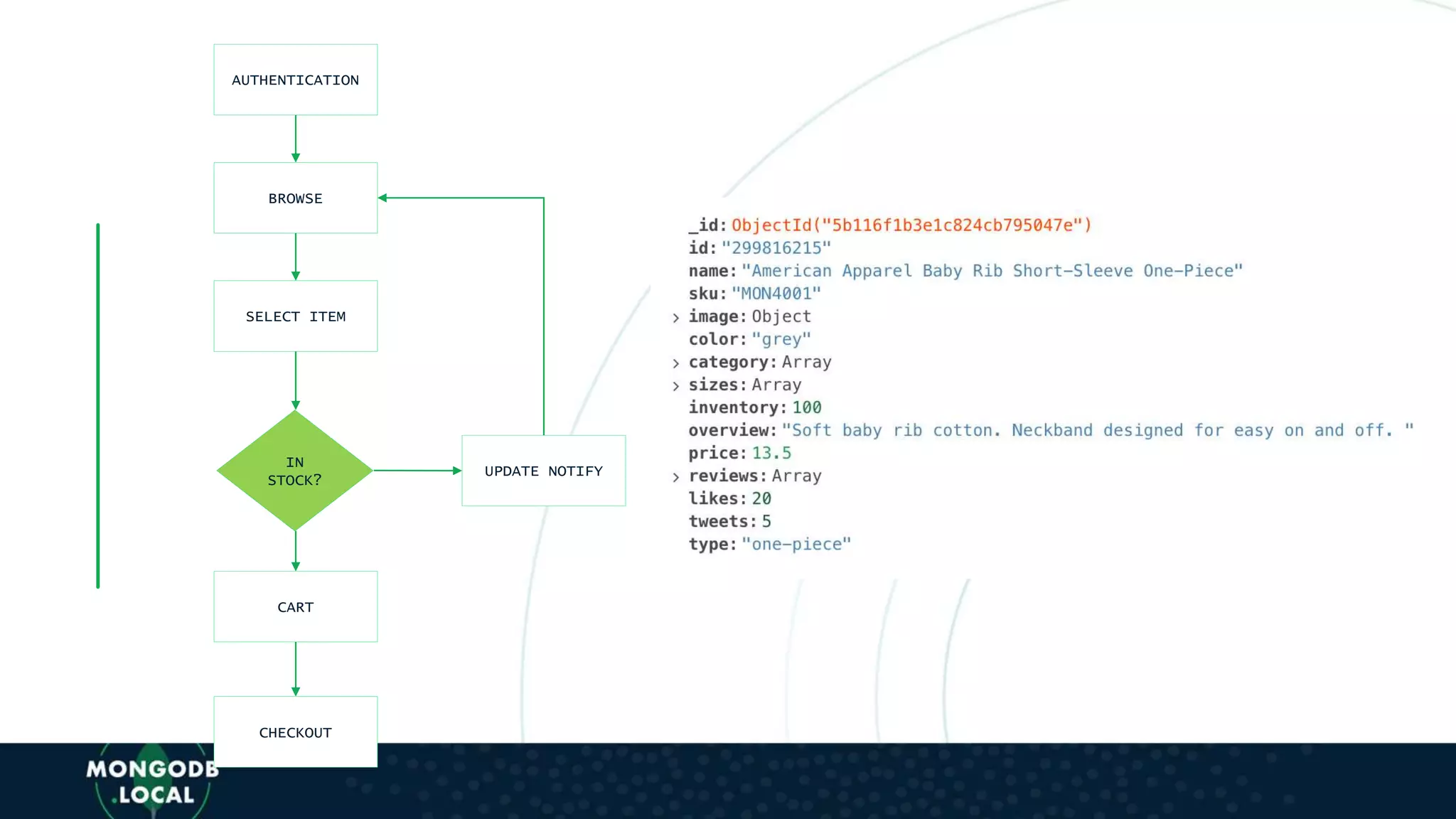Expand the image Object field chevron
The width and height of the screenshot is (1456, 819).
675,318
